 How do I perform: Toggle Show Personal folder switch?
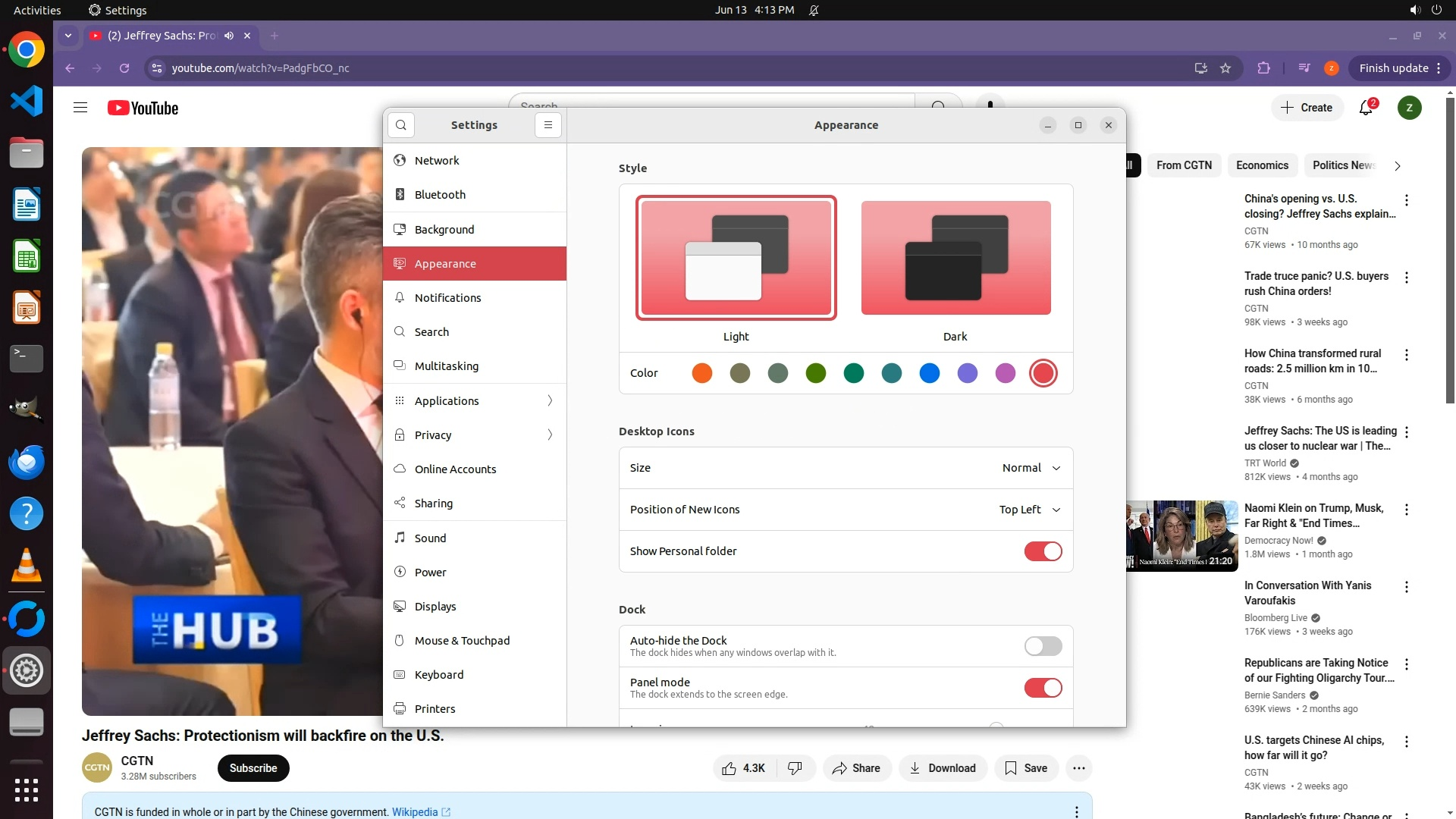tap(1043, 551)
